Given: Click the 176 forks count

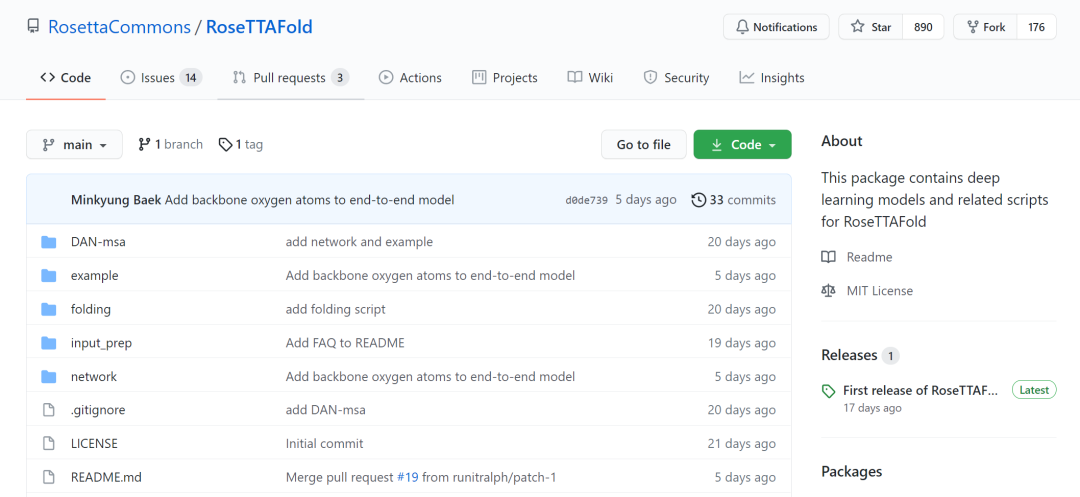Looking at the screenshot, I should (1037, 28).
